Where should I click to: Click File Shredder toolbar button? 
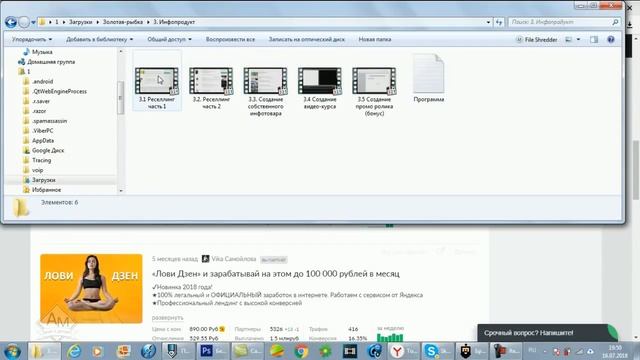tap(536, 40)
